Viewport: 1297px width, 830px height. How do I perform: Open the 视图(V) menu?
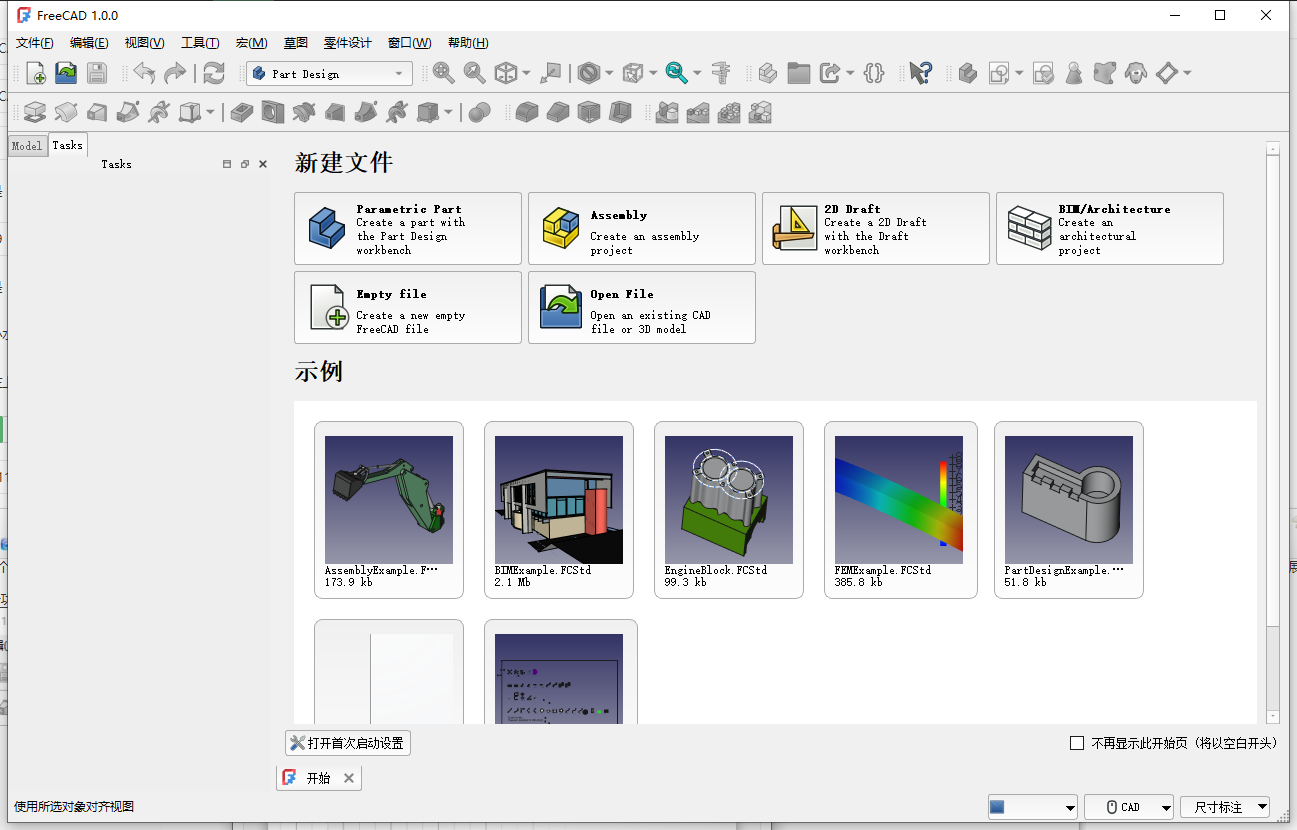click(144, 43)
